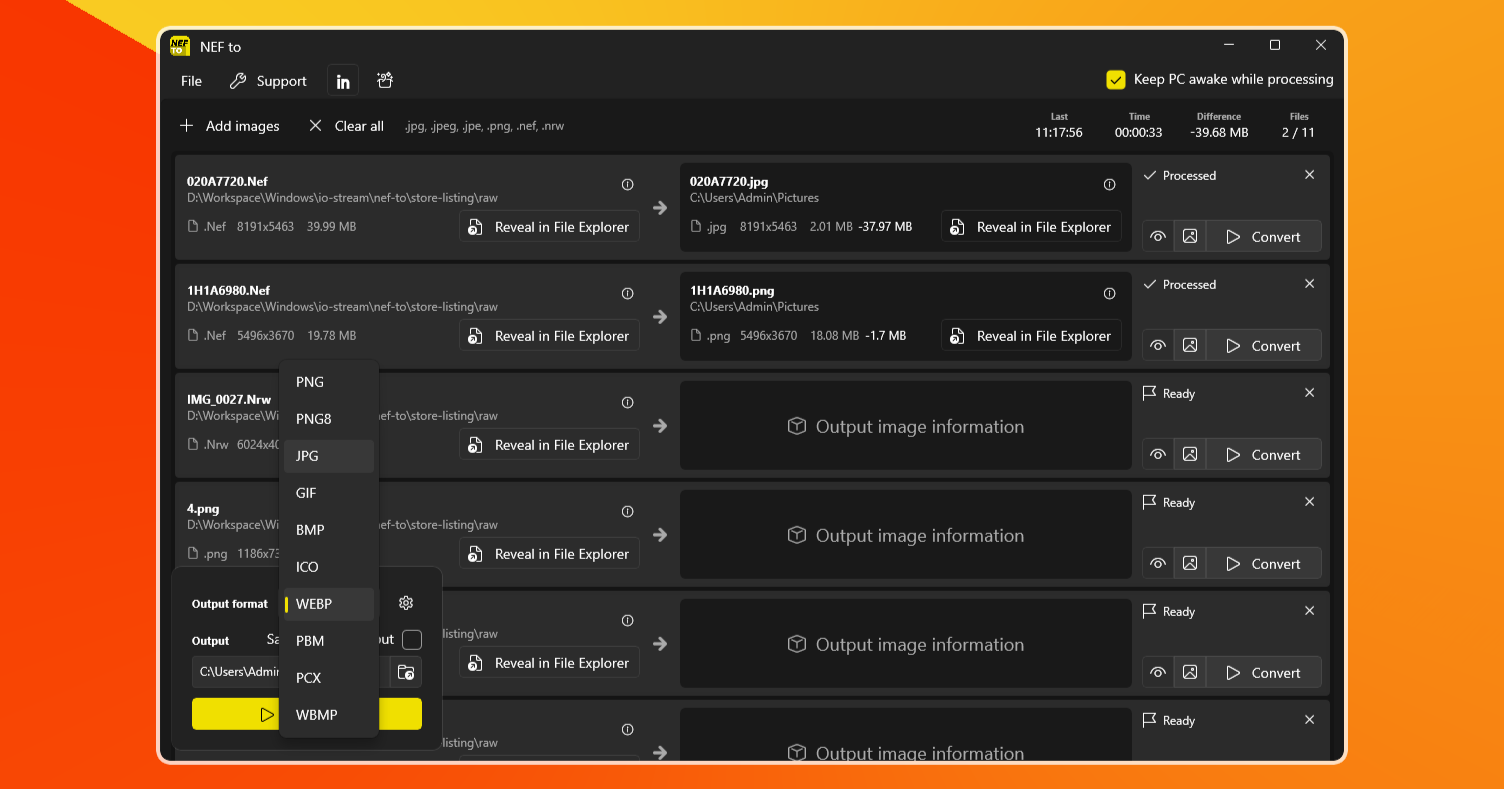The height and width of the screenshot is (789, 1504).
Task: Remove 020A7720.Nef from the list
Action: [x=1309, y=175]
